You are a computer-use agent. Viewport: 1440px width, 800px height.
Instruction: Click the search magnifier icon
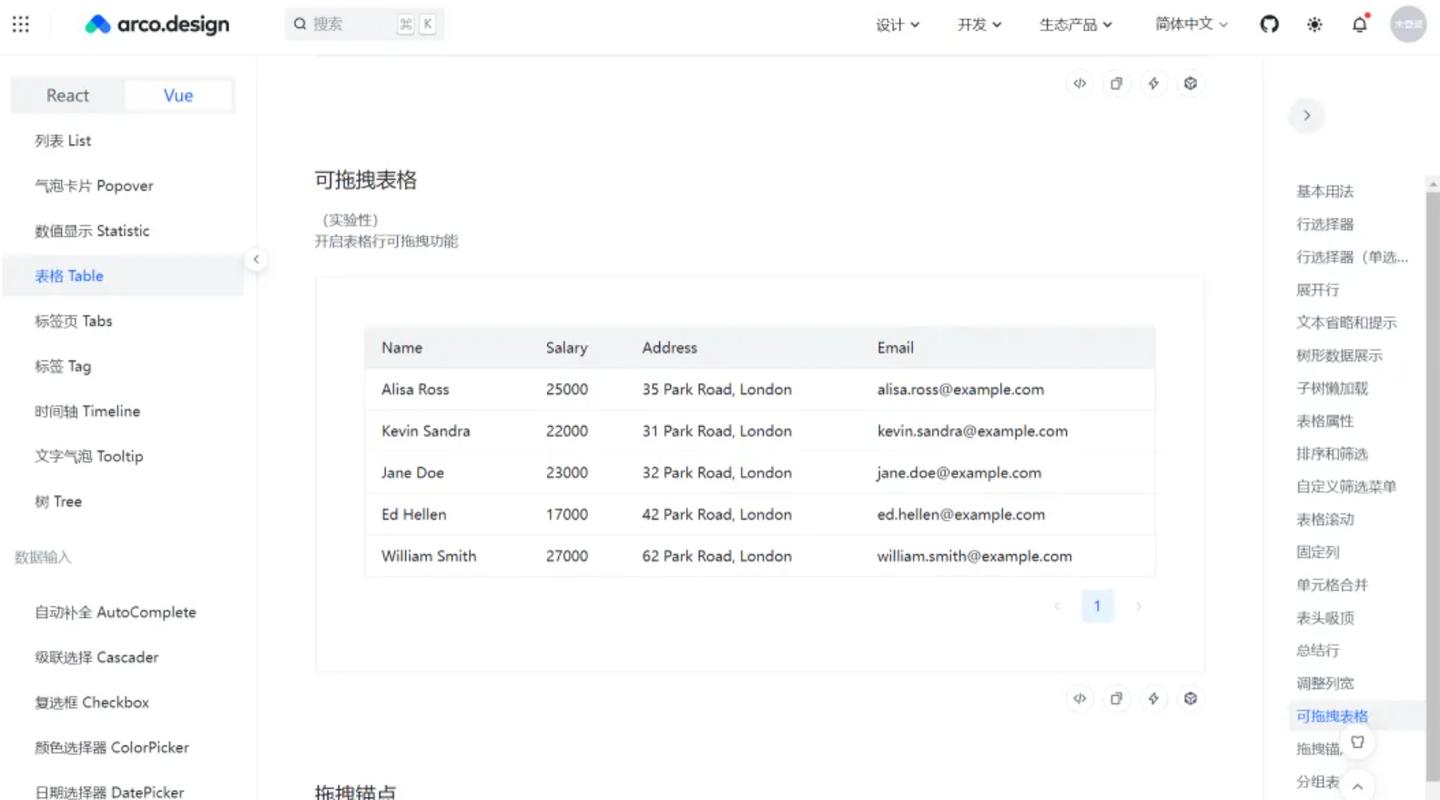(x=300, y=24)
